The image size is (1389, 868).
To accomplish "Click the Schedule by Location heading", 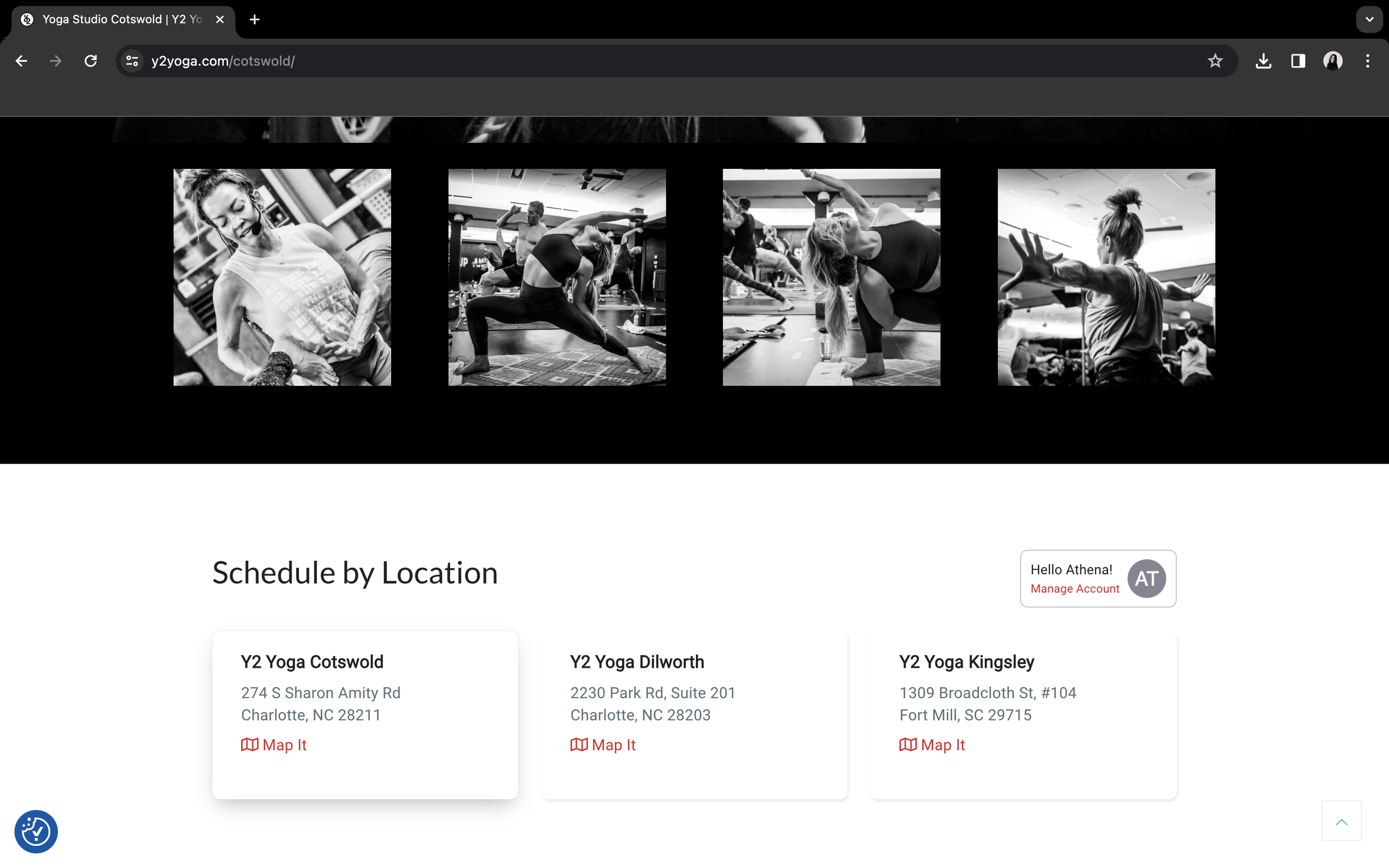I will (355, 573).
